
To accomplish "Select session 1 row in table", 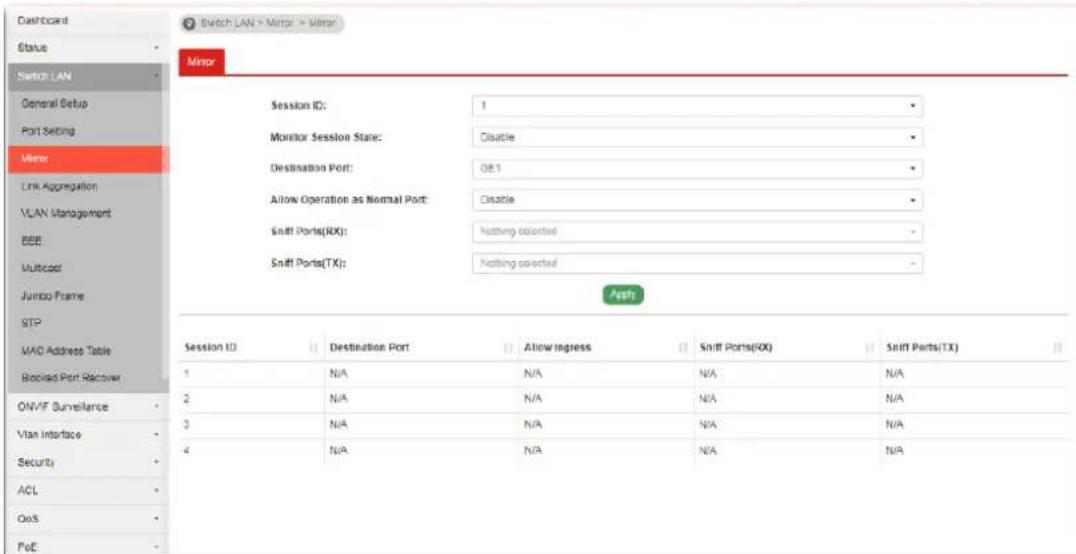I will (x=623, y=374).
